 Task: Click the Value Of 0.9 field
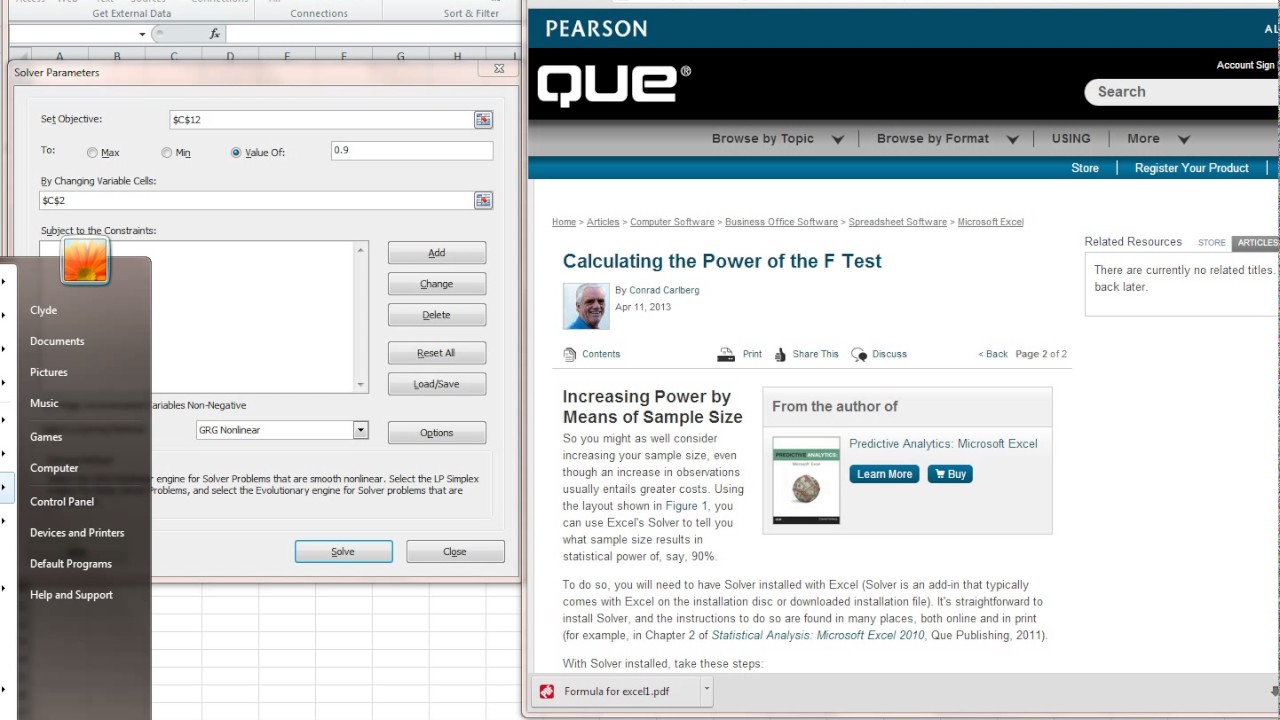pyautogui.click(x=412, y=151)
